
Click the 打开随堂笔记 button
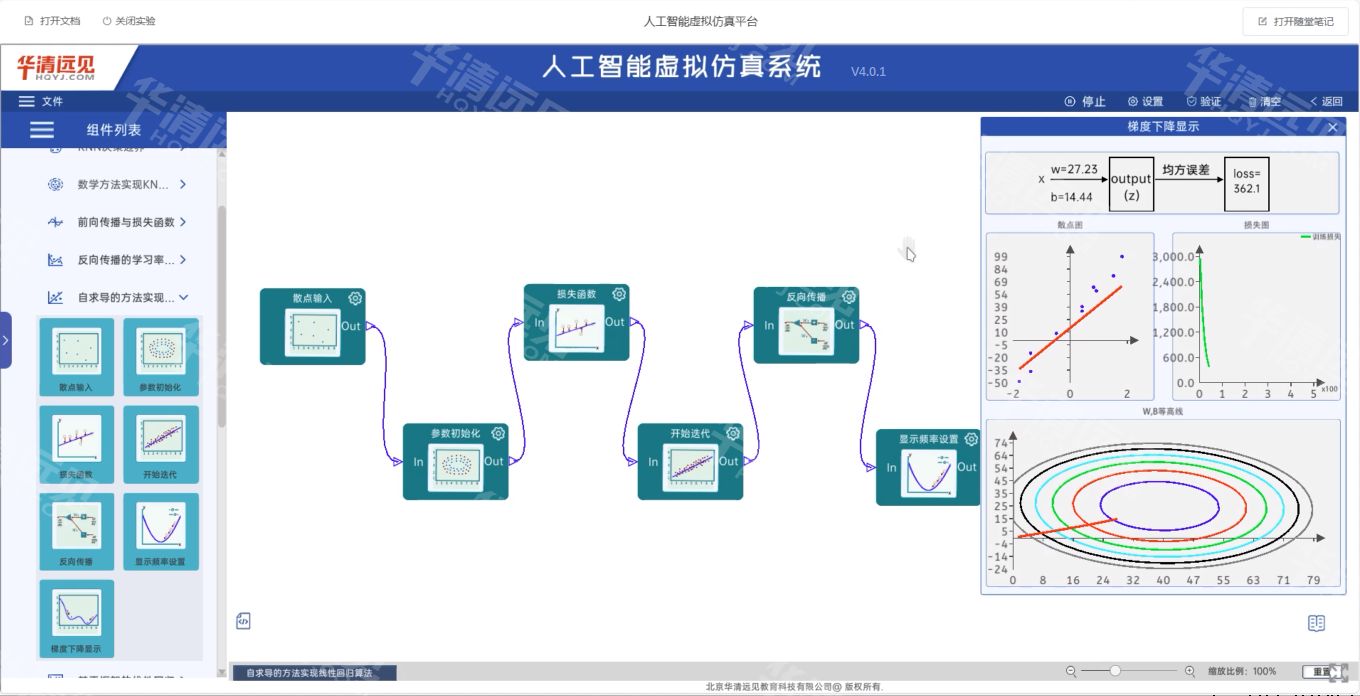[1295, 21]
